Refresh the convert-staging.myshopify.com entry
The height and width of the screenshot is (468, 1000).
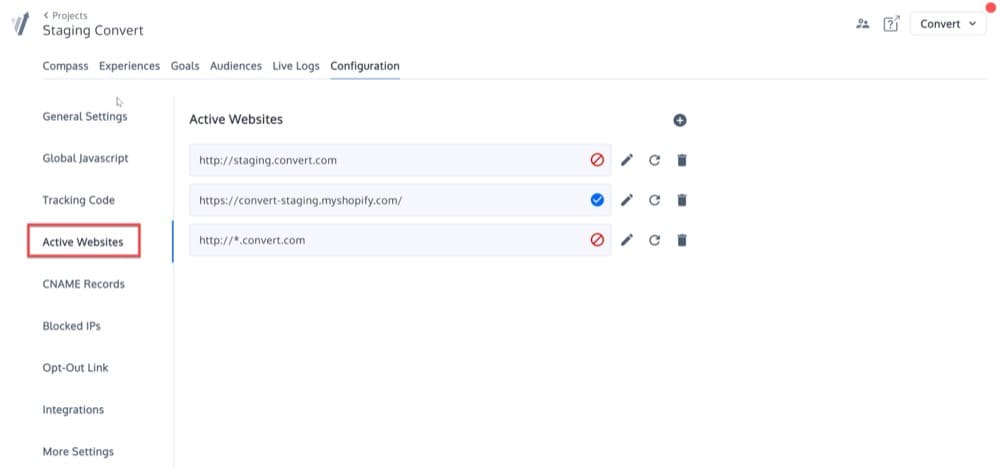[654, 200]
